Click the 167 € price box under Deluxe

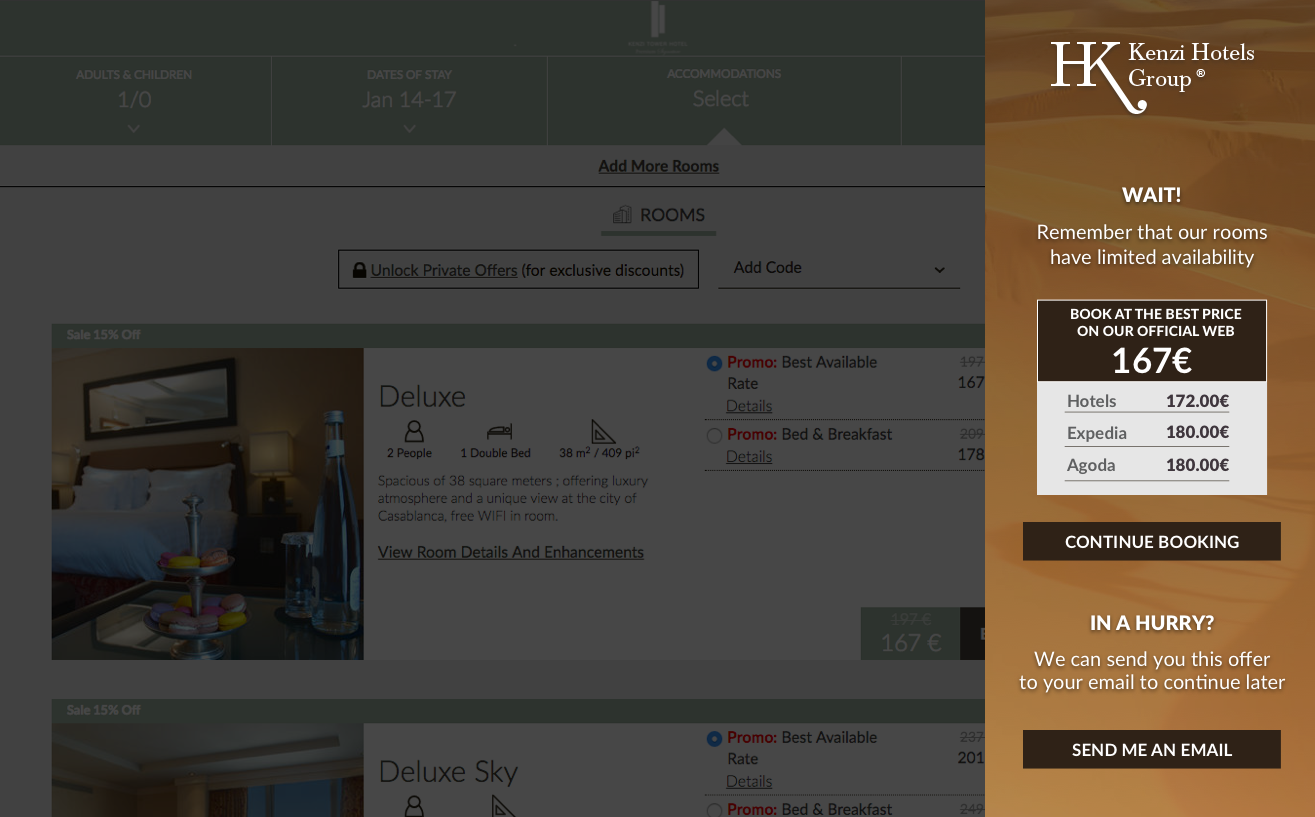pyautogui.click(x=910, y=634)
